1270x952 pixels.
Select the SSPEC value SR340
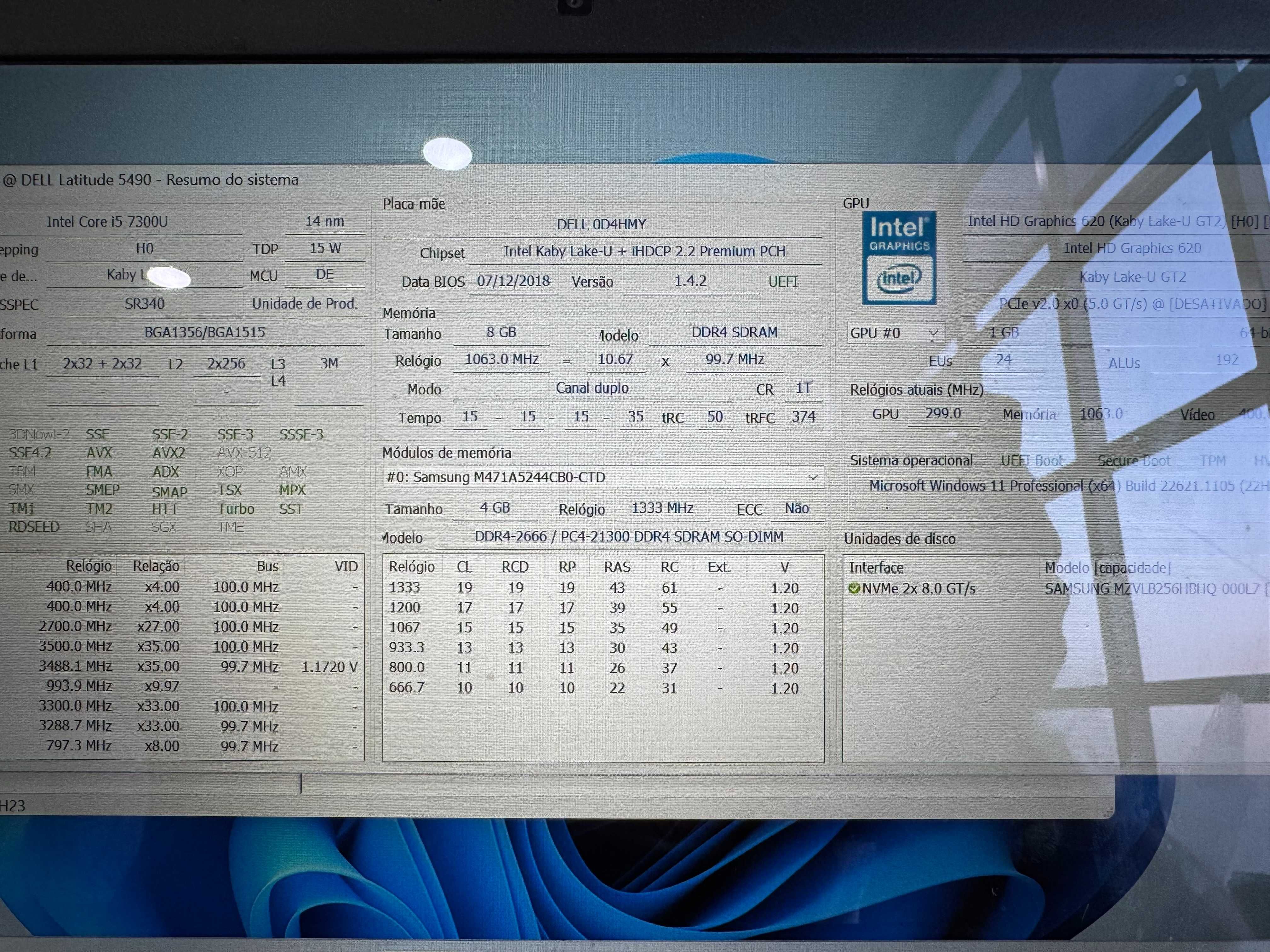pos(145,303)
